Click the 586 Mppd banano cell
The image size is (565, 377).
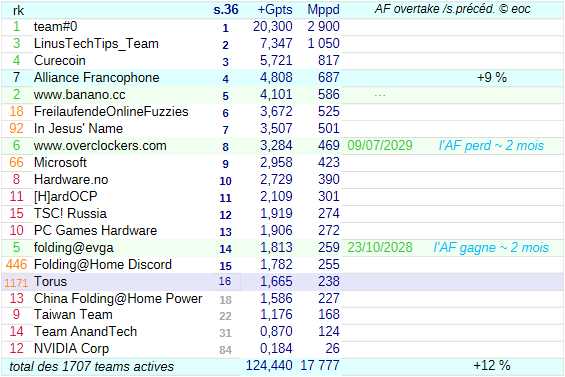tap(329, 95)
